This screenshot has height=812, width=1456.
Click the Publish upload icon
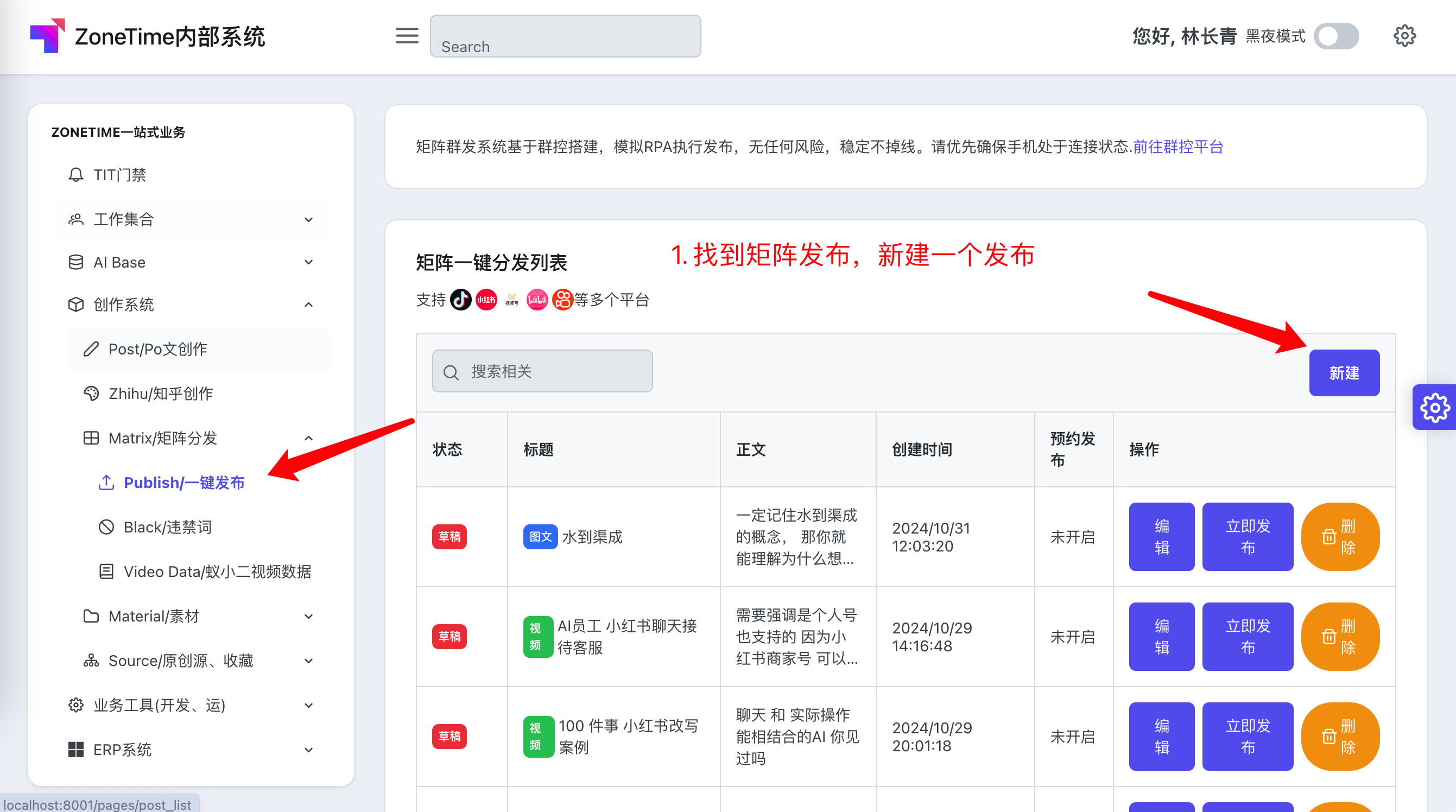tap(106, 483)
